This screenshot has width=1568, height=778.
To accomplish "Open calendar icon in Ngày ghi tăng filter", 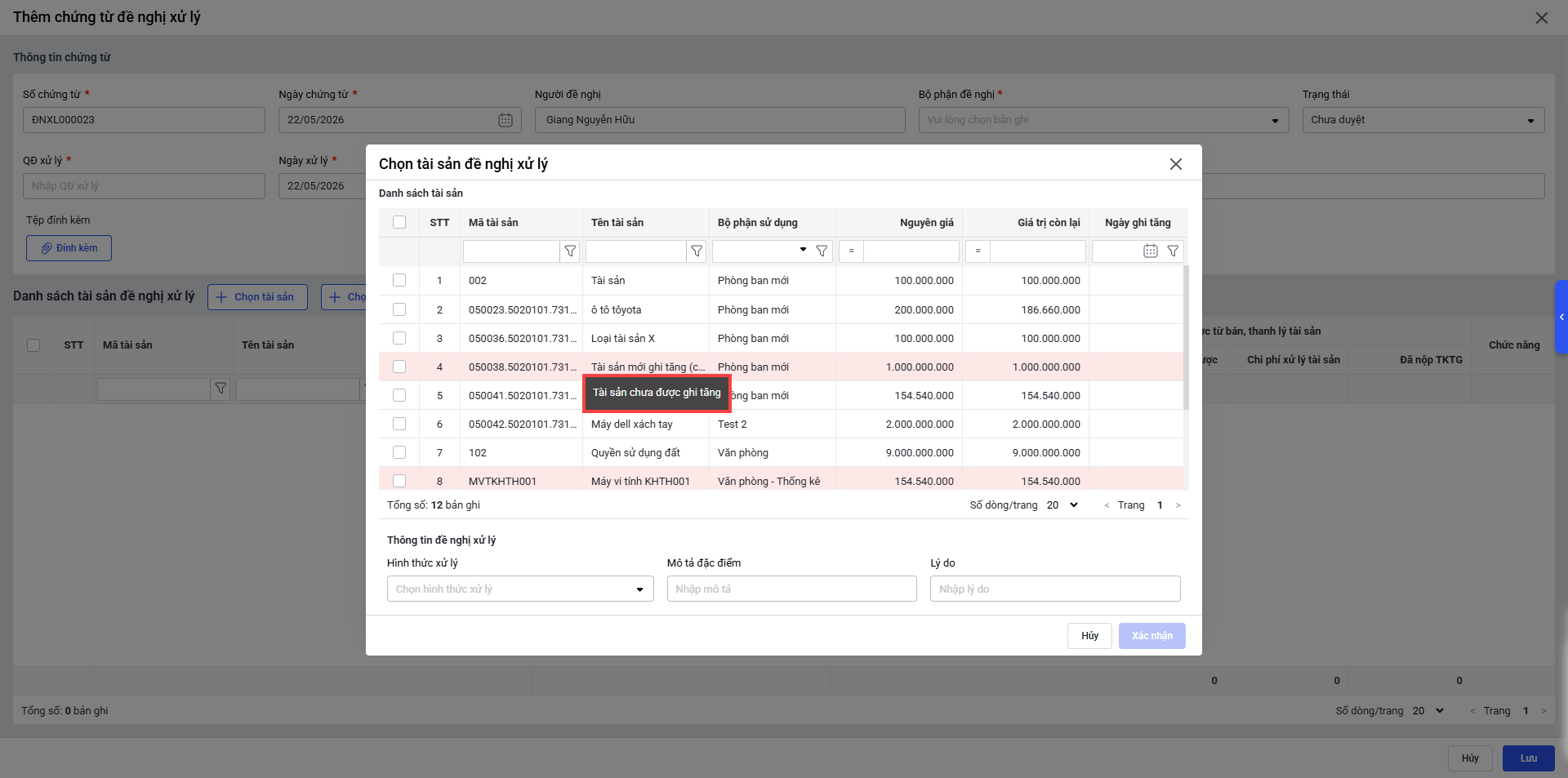I will click(1150, 251).
